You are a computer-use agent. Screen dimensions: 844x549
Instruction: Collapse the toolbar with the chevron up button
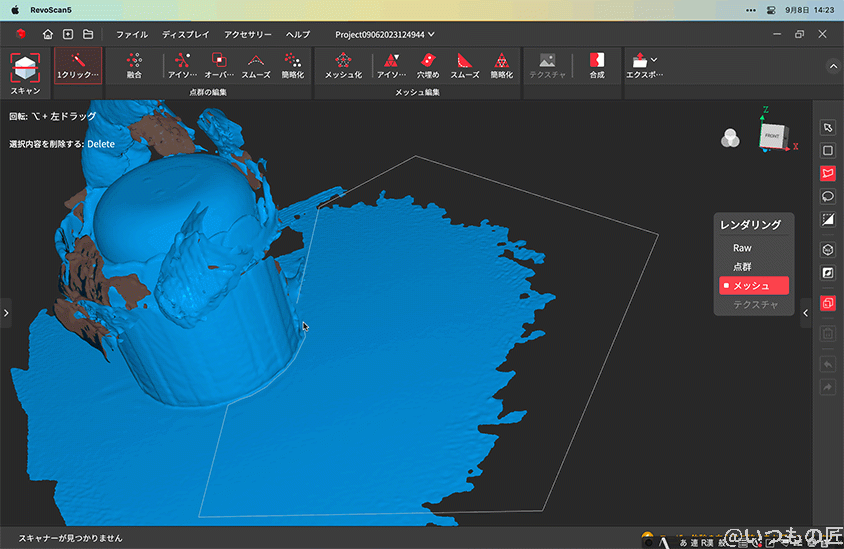[x=833, y=66]
